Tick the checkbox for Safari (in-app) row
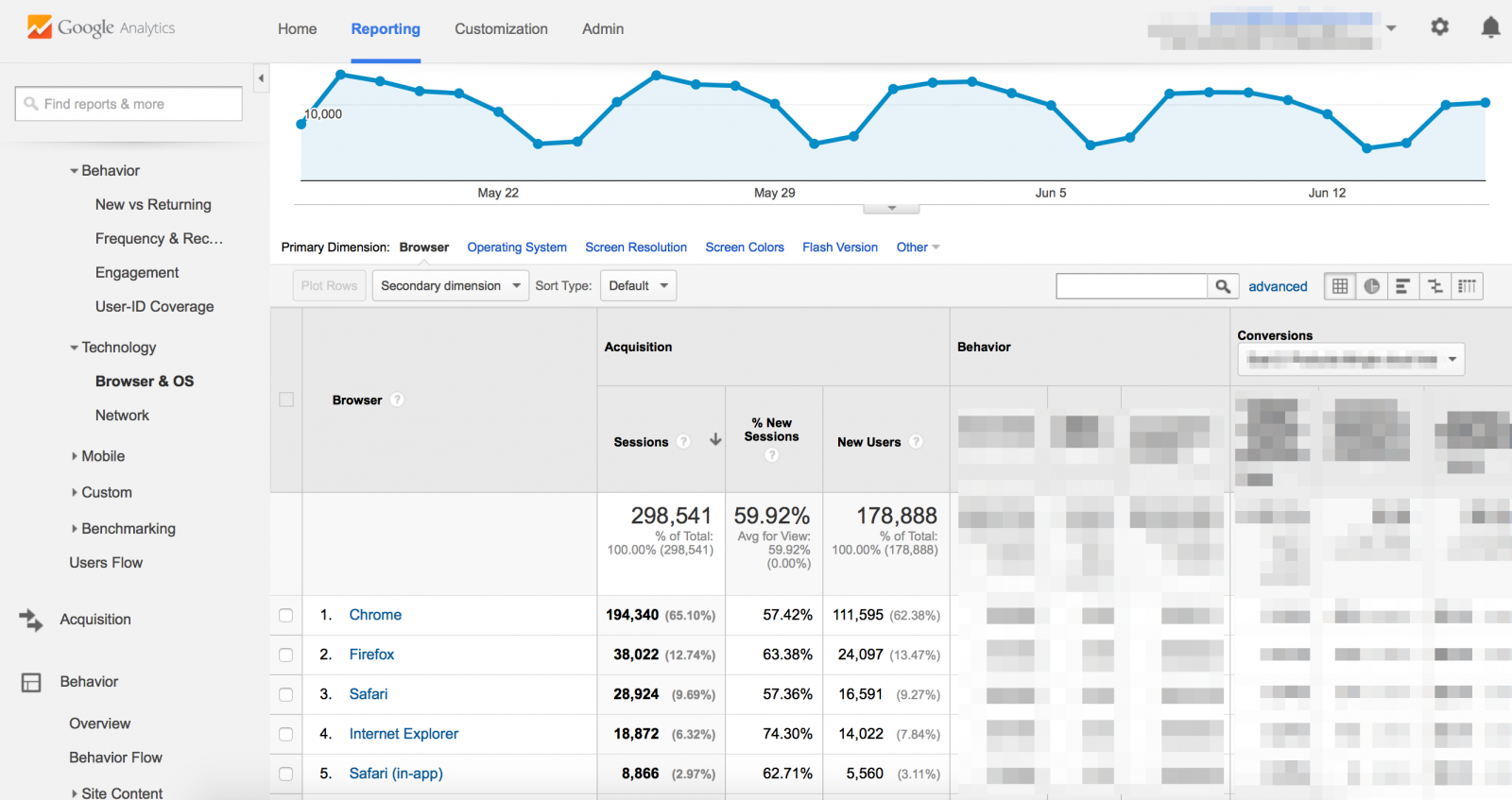This screenshot has width=1512, height=800. pyautogui.click(x=285, y=774)
